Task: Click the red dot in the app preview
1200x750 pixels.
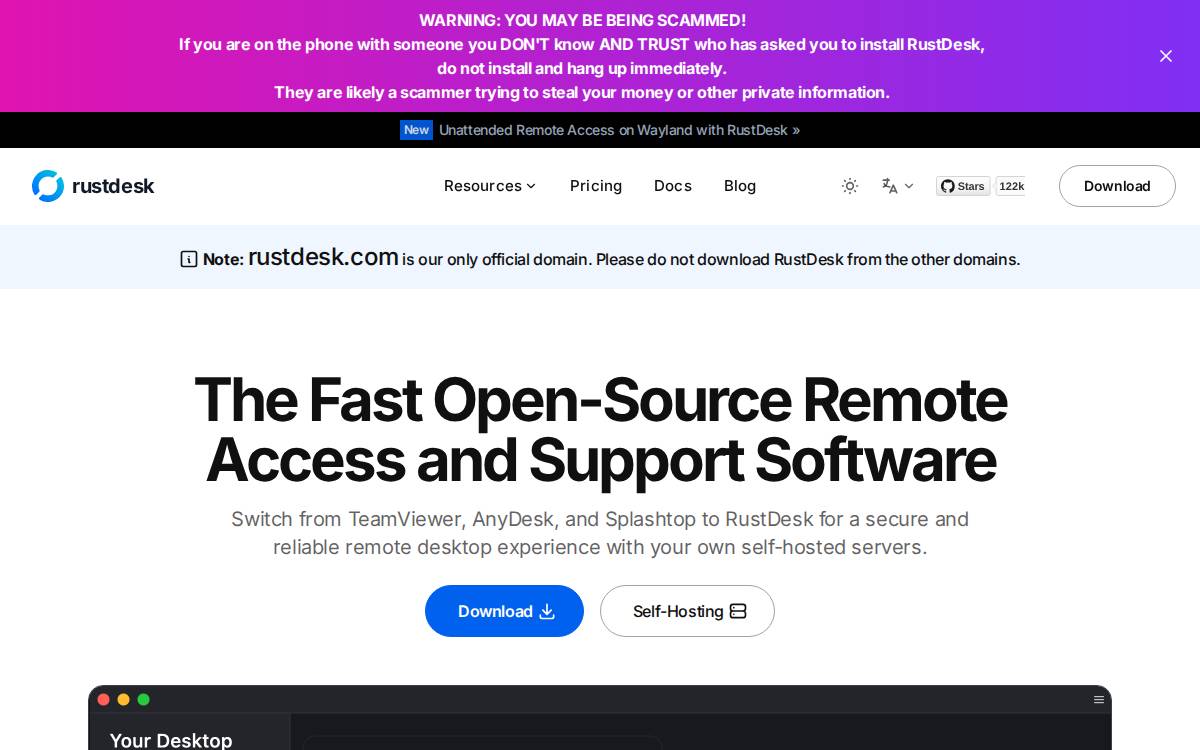Action: 103,700
